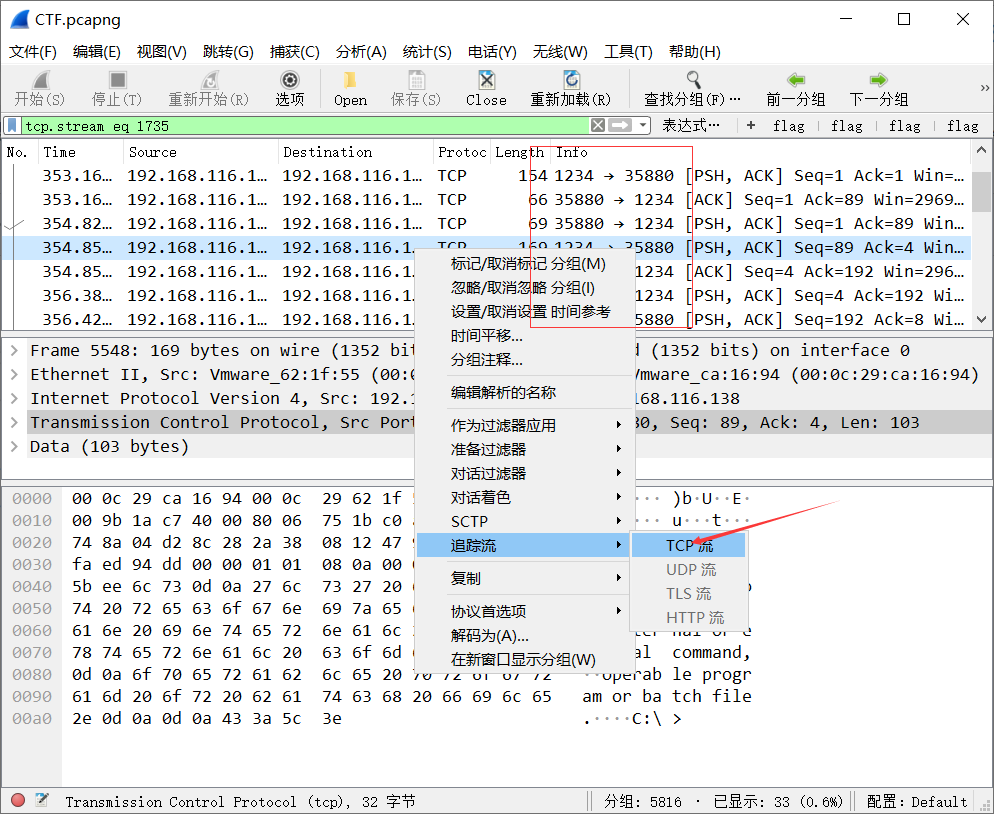Expand Conversation Filter (对话过滤器) submenu
This screenshot has width=994, height=814.
click(x=525, y=474)
